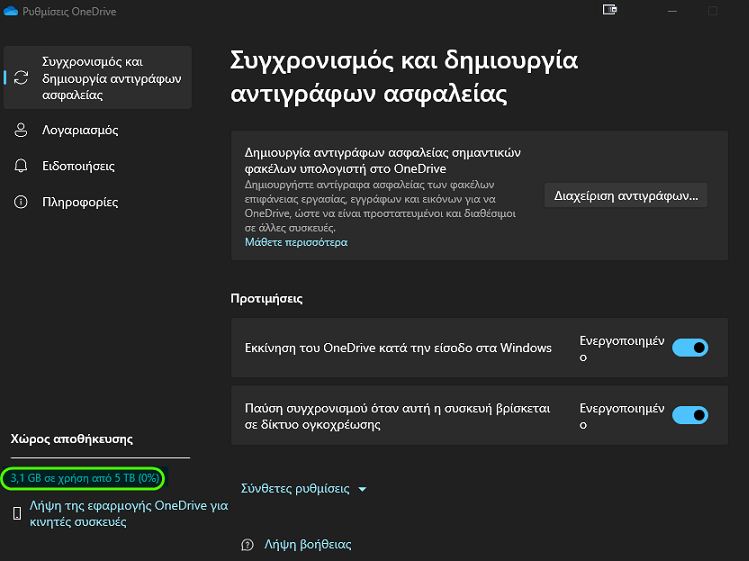This screenshot has height=561, width=749.
Task: Click the sync arrows icon in sidebar
Action: tap(21, 77)
